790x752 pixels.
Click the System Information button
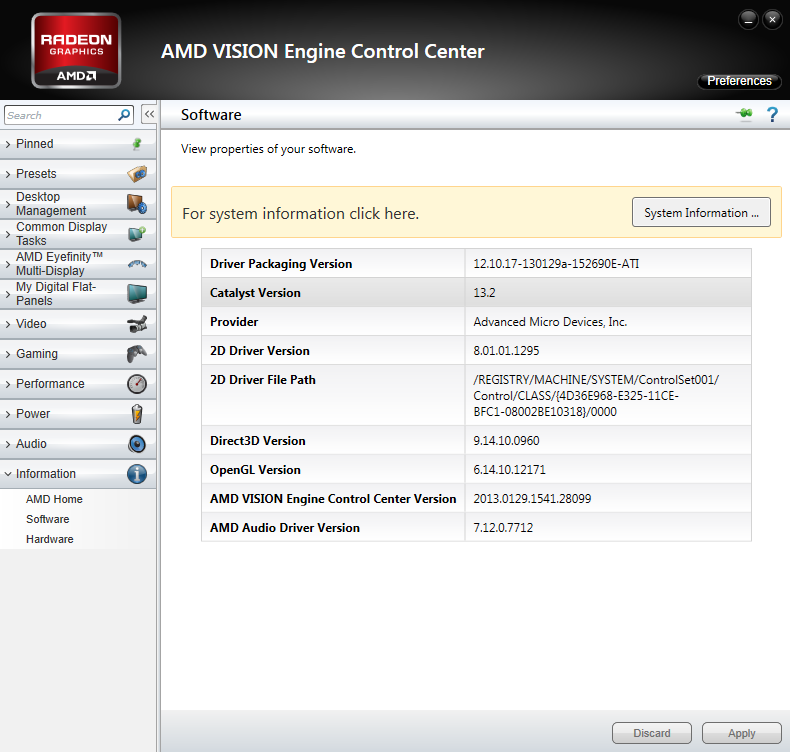click(701, 213)
